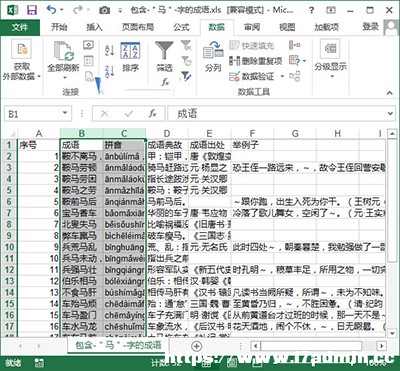Switch to the View (视图) tab

pos(287,27)
